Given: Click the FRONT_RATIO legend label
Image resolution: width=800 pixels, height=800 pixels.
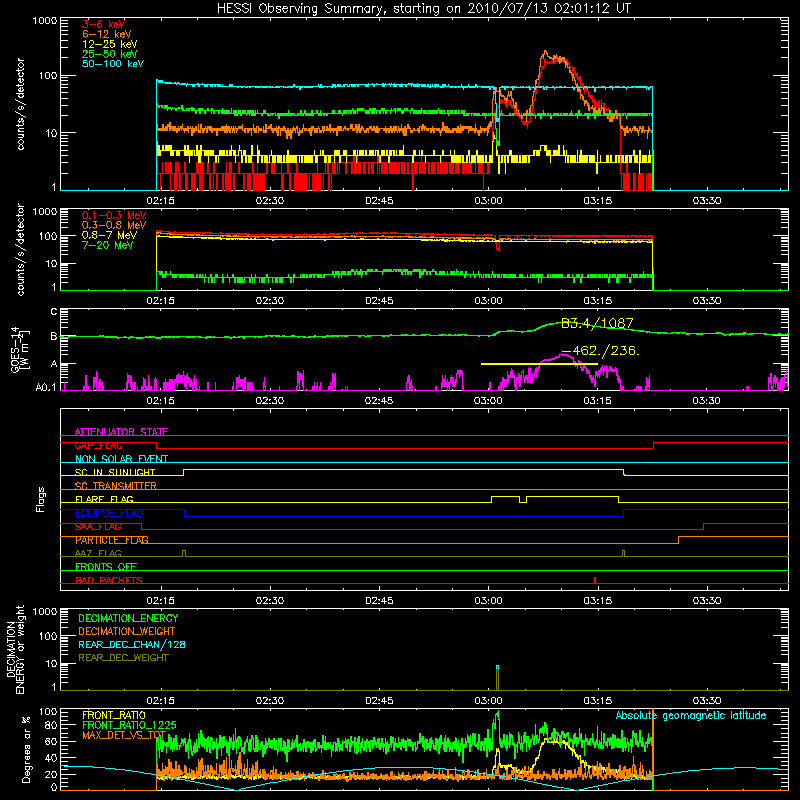Looking at the screenshot, I should click(114, 715).
